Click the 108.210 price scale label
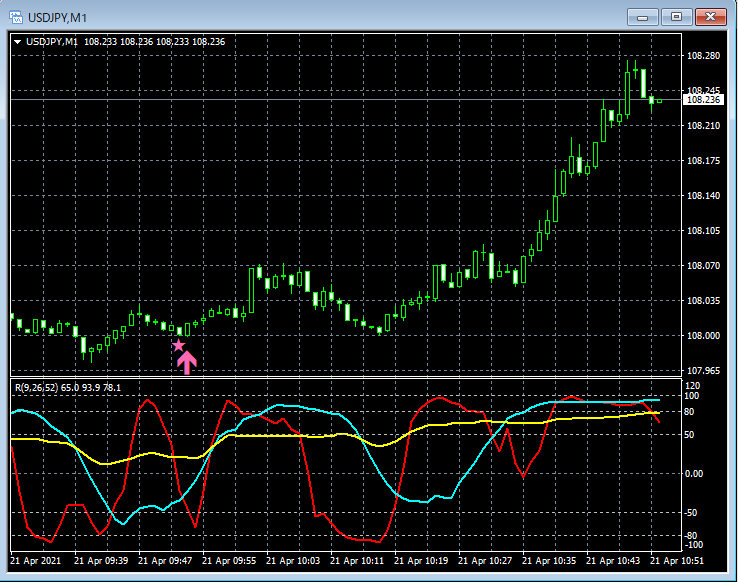The image size is (739, 582). click(703, 125)
